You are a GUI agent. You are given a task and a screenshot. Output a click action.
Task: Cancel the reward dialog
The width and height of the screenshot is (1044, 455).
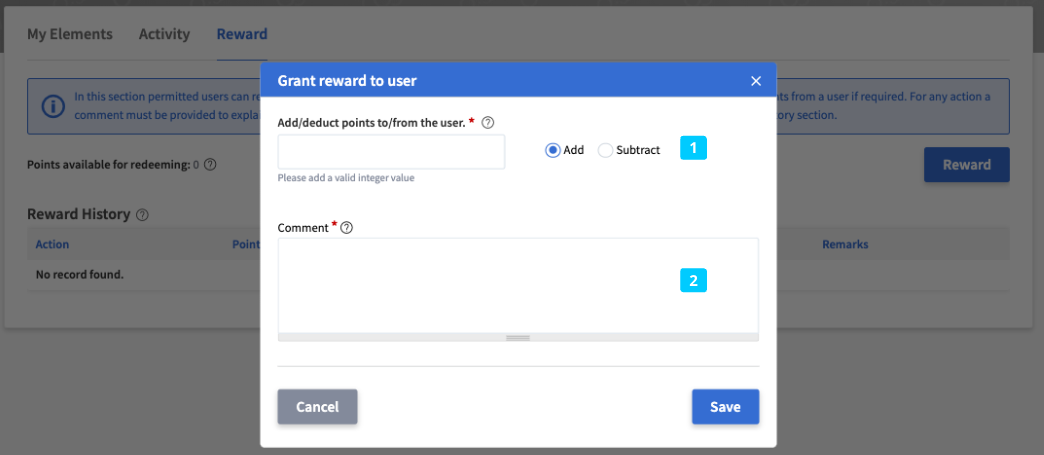coord(317,407)
